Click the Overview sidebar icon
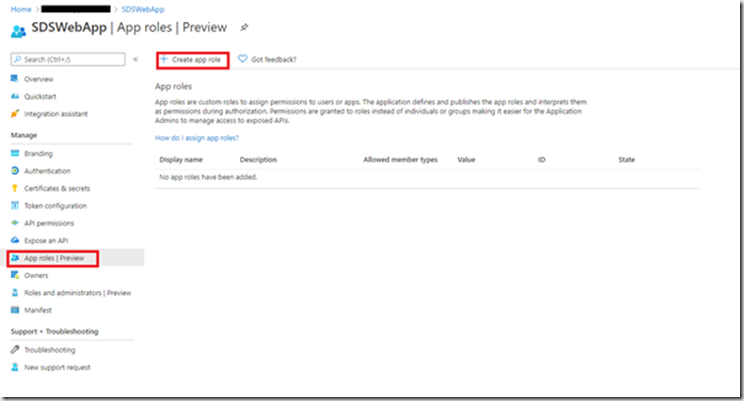The height and width of the screenshot is (401, 744). [x=15, y=79]
